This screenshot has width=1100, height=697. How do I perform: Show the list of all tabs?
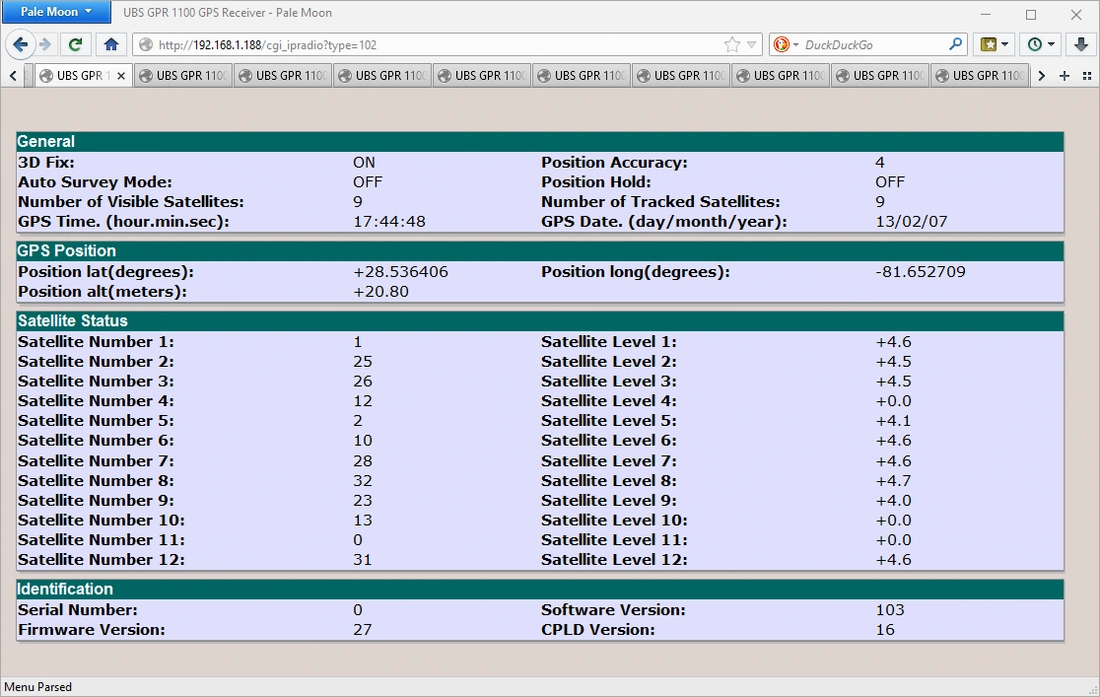(x=1087, y=76)
